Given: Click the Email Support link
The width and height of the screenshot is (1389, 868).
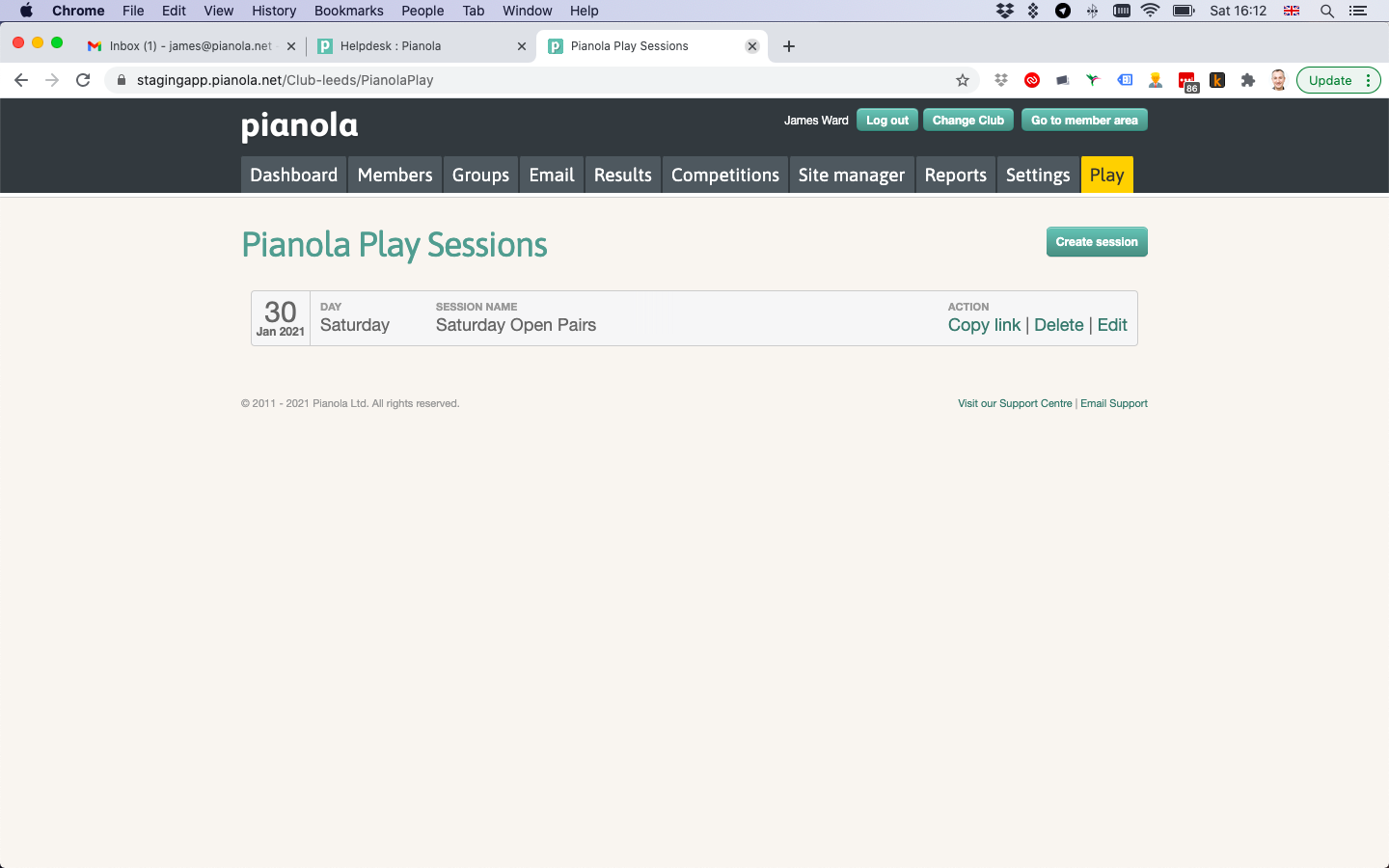Looking at the screenshot, I should pyautogui.click(x=1114, y=403).
